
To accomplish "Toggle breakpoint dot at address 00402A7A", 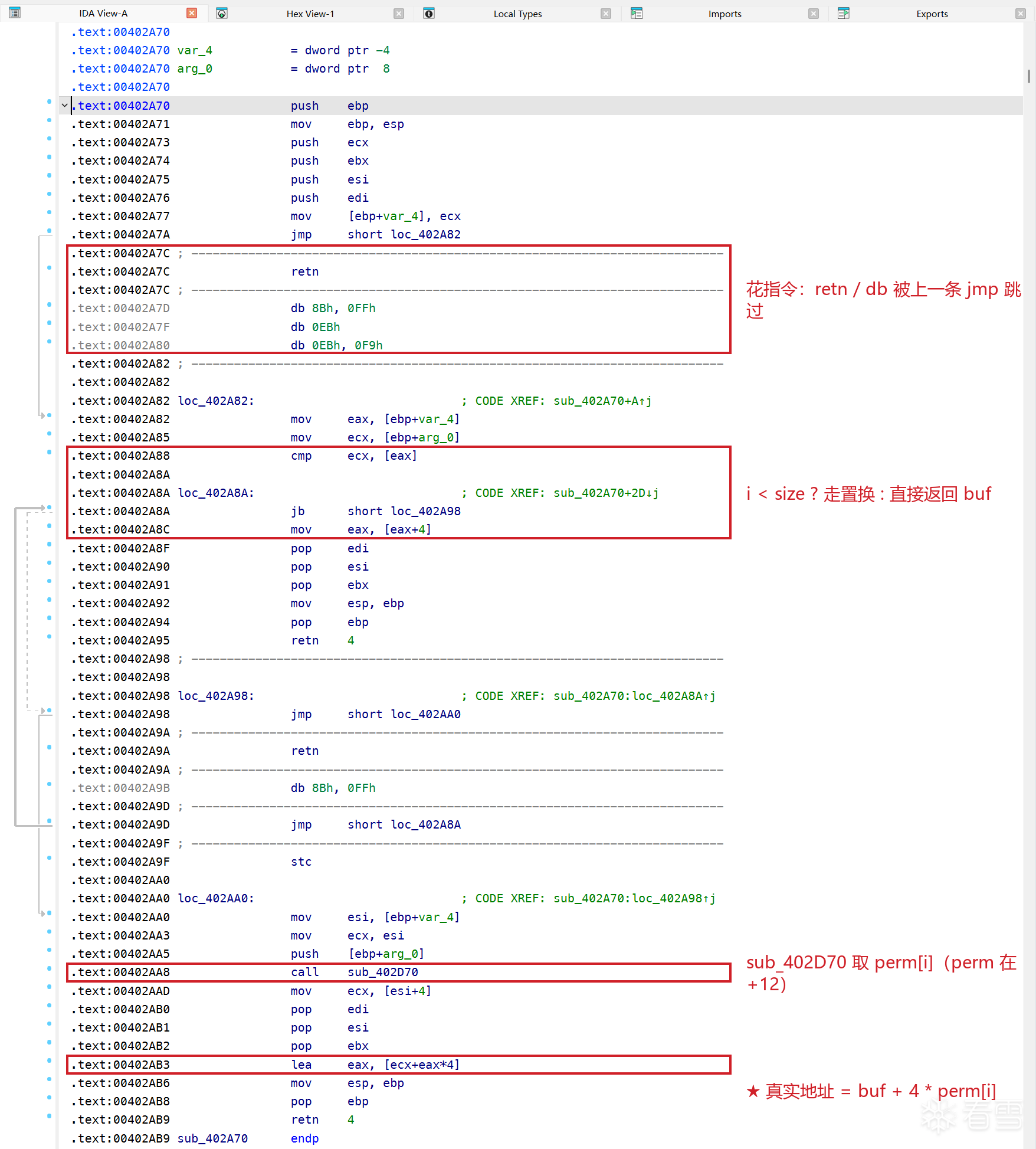I will tap(49, 231).
